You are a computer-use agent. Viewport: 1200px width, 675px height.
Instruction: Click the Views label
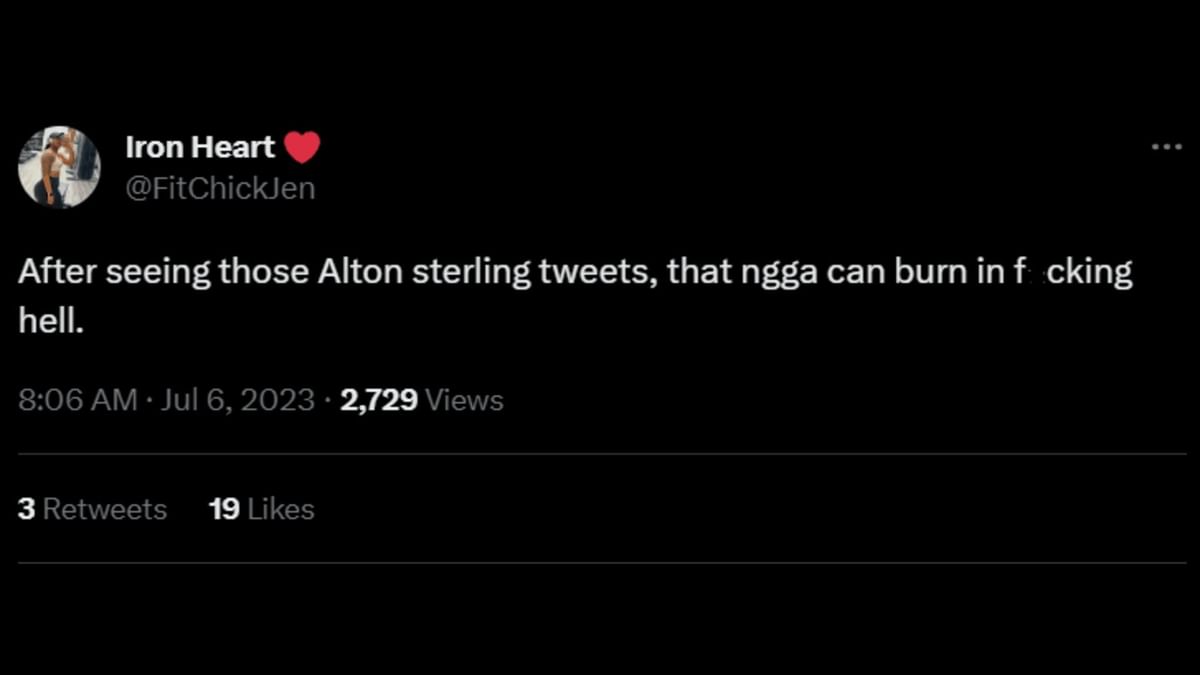(464, 400)
